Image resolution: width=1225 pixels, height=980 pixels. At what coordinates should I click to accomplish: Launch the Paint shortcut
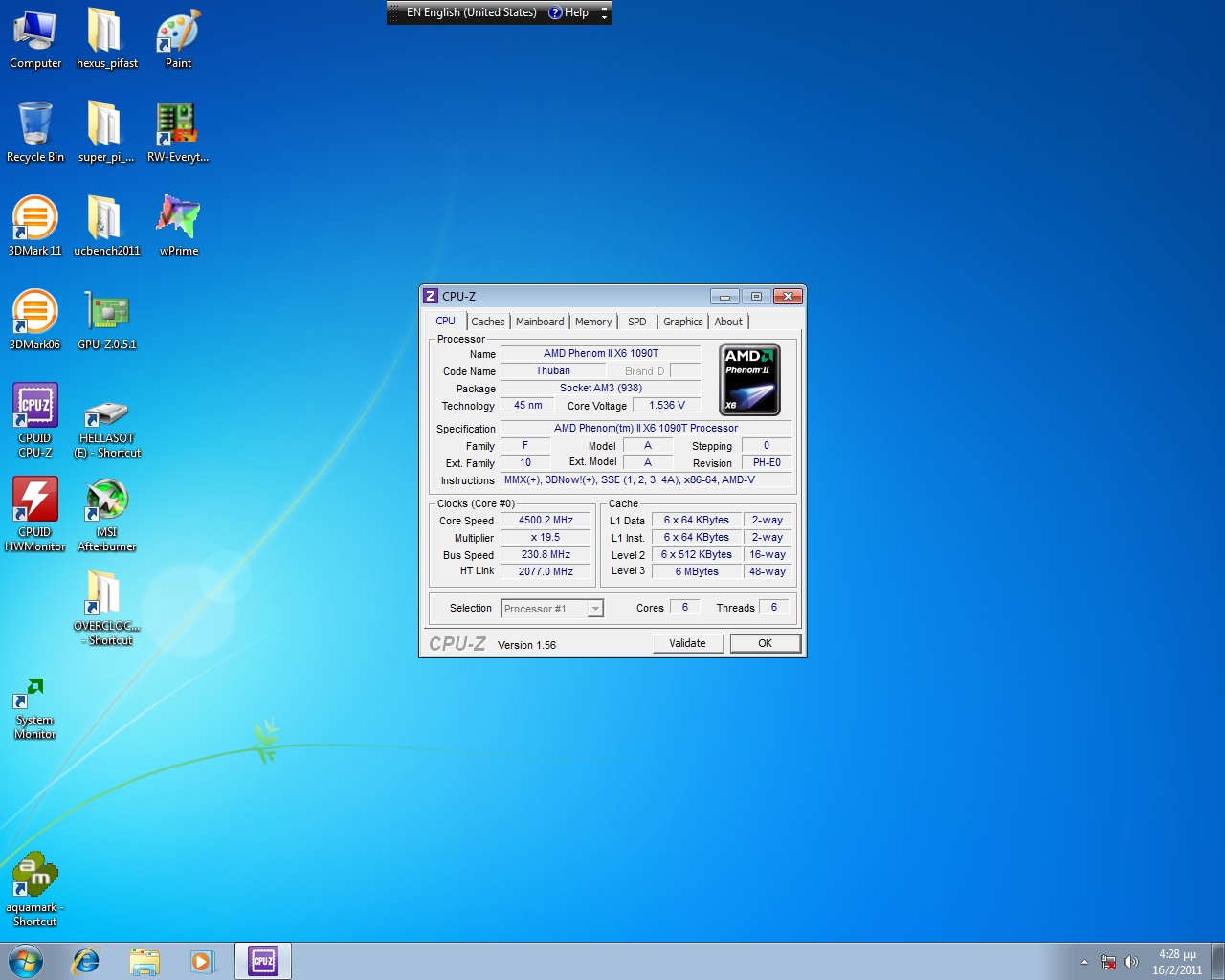click(178, 38)
